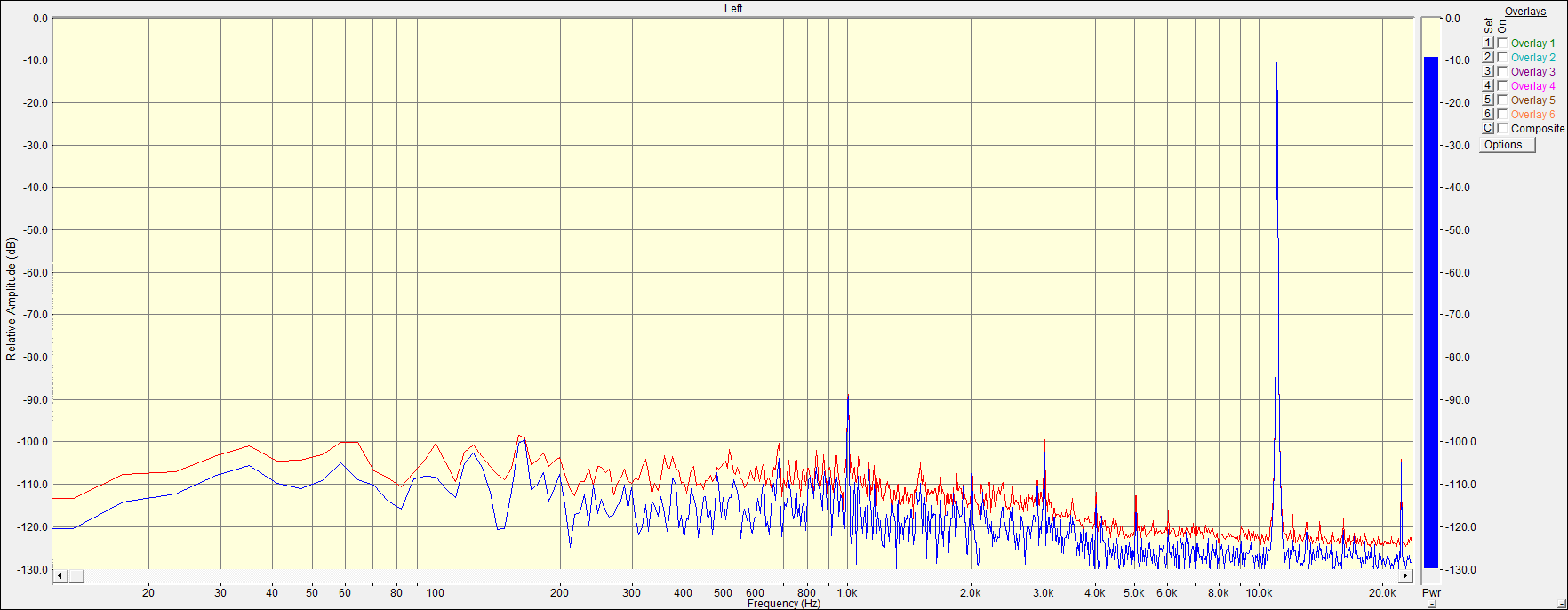Click the C set button for Composite
This screenshot has width=1568, height=610.
pyautogui.click(x=1487, y=128)
